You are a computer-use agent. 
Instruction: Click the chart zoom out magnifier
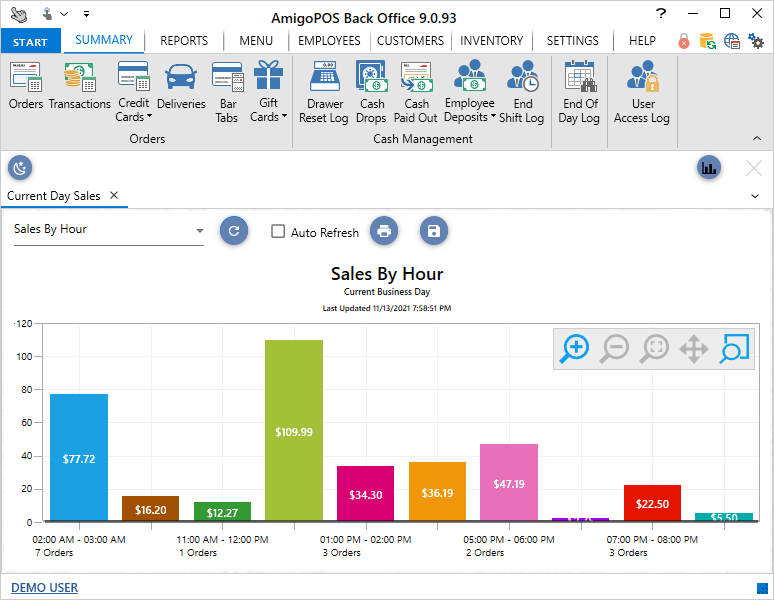614,348
